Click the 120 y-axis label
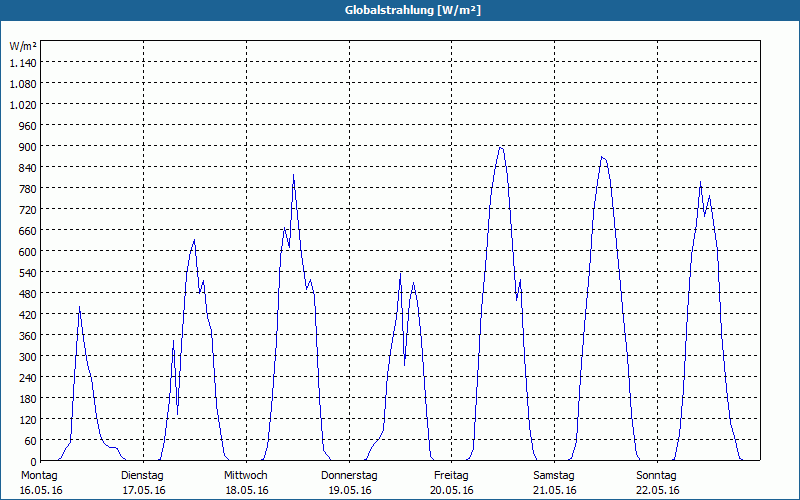This screenshot has width=800, height=500. pos(28,419)
